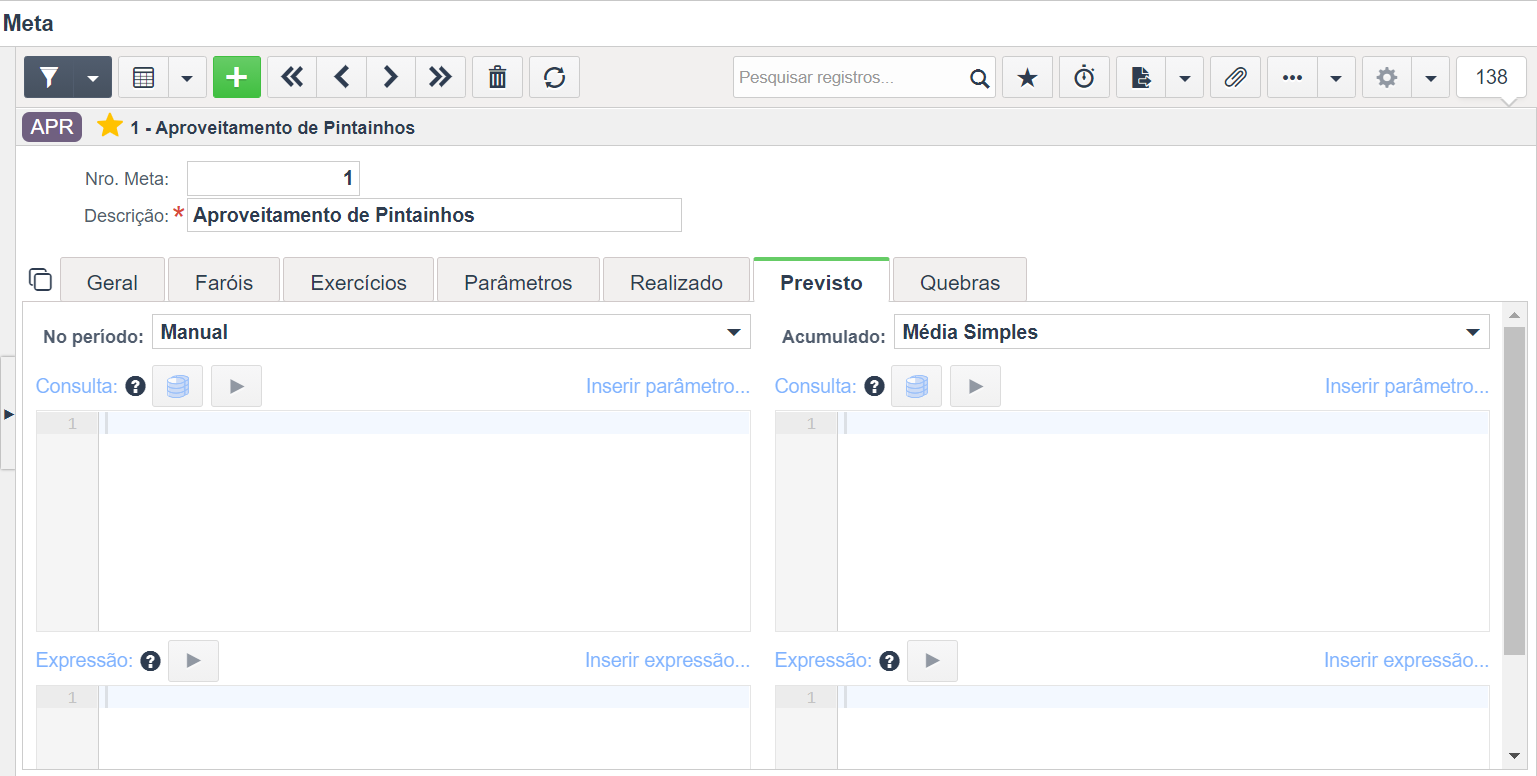Click Inserir parâmetro link under Acumulado

(x=1407, y=386)
